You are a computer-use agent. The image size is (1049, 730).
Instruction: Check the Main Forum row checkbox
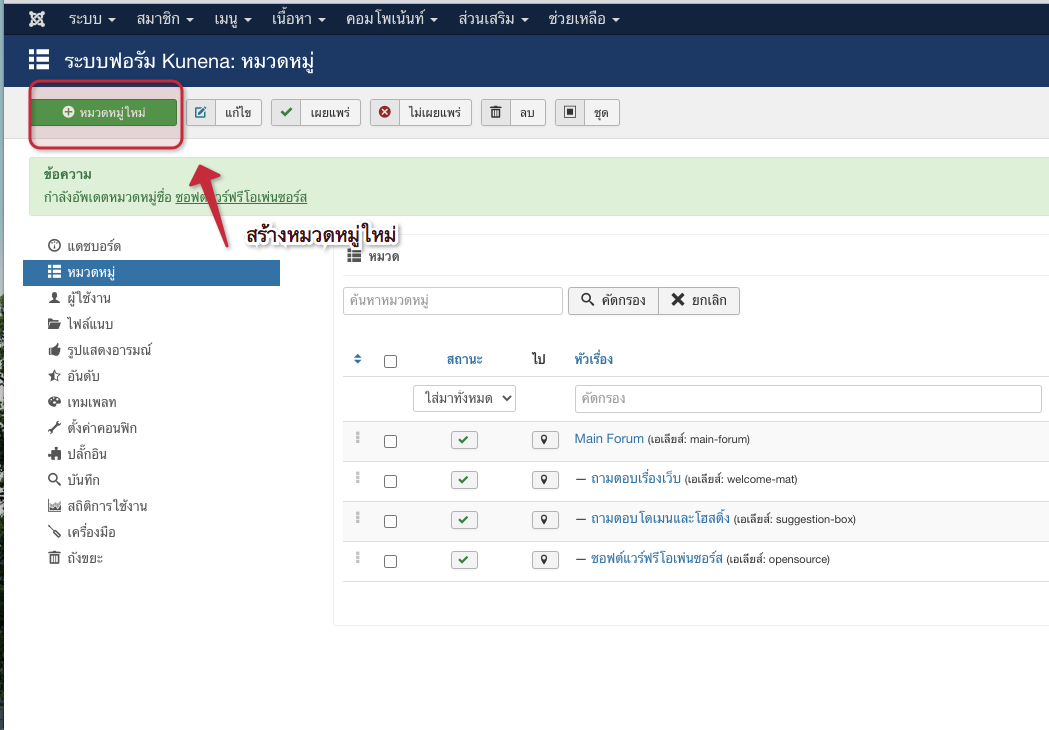point(390,441)
